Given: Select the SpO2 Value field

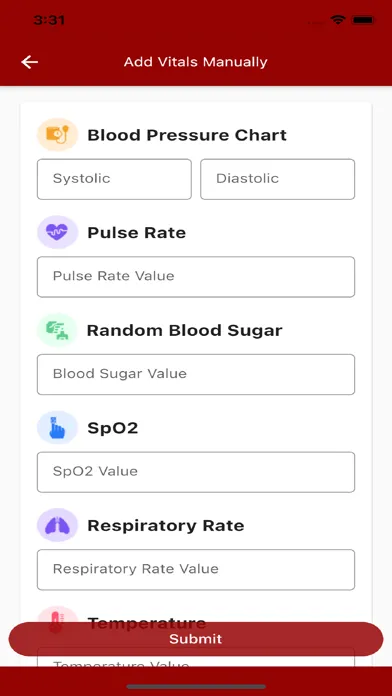Looking at the screenshot, I should [196, 472].
